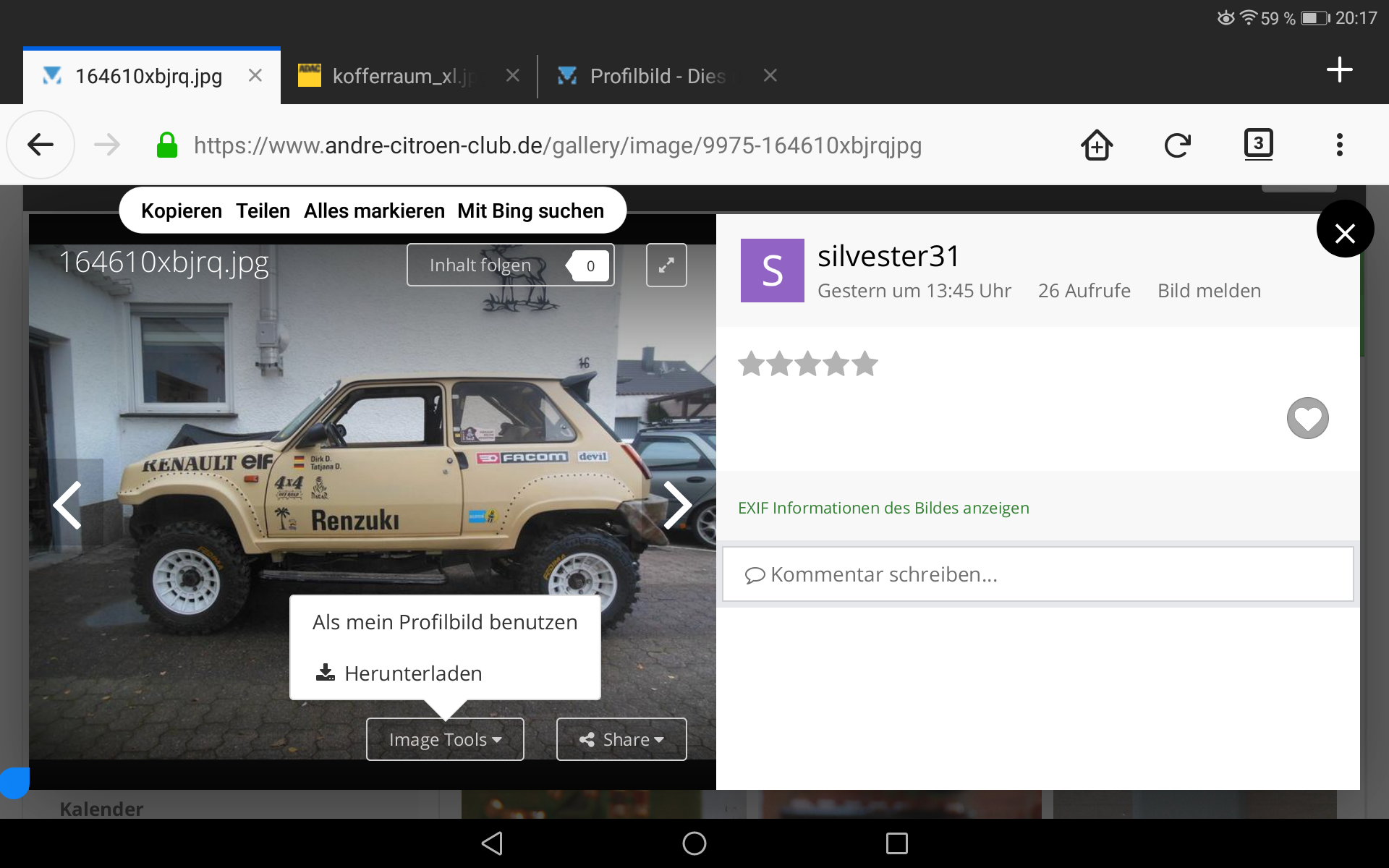Choose Mit Bing suchen
This screenshot has width=1389, height=868.
tap(530, 210)
